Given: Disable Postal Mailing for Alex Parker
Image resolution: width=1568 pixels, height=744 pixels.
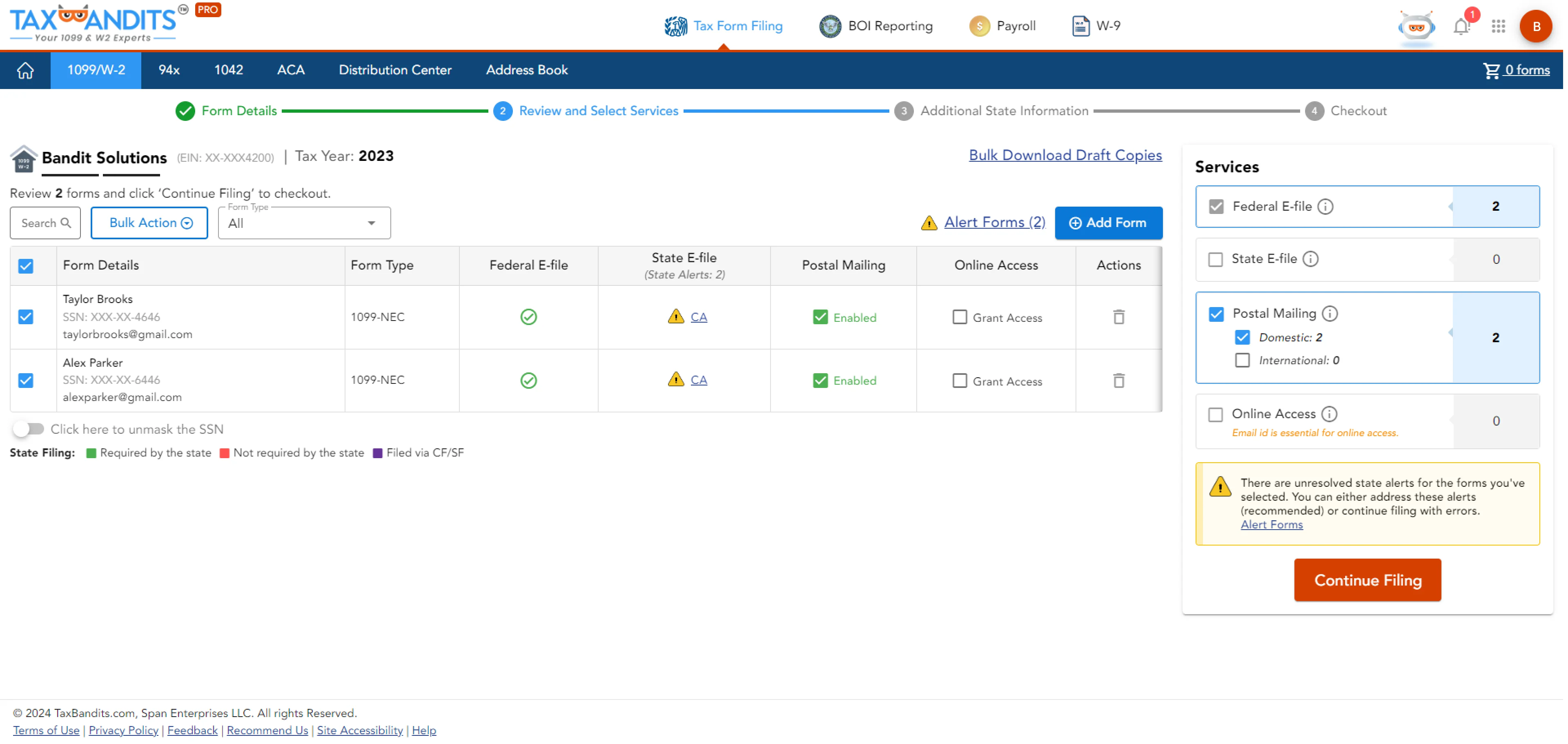Looking at the screenshot, I should click(820, 381).
